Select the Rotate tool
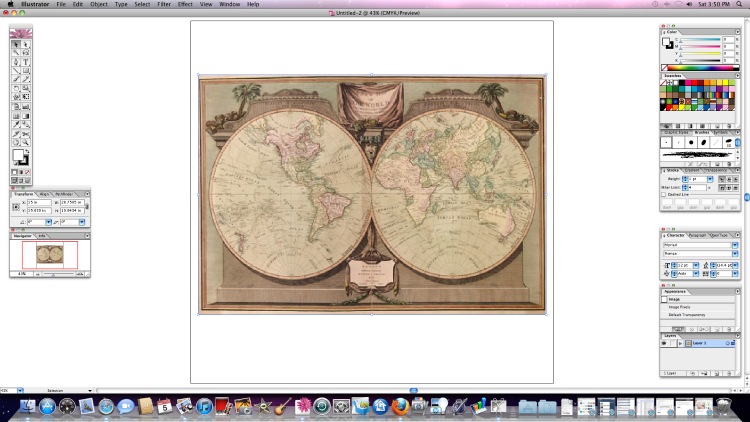This screenshot has width=750, height=422. 16,89
